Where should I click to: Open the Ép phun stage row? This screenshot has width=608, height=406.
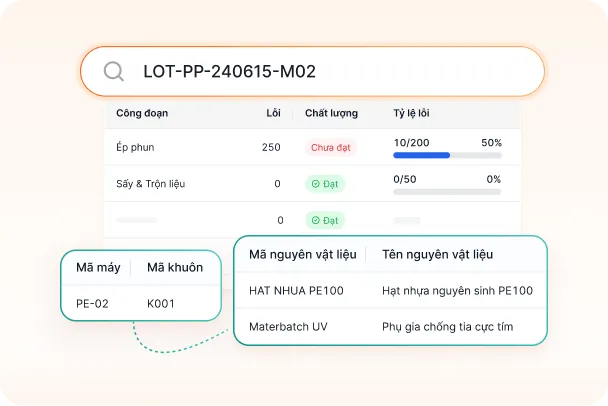(313, 147)
